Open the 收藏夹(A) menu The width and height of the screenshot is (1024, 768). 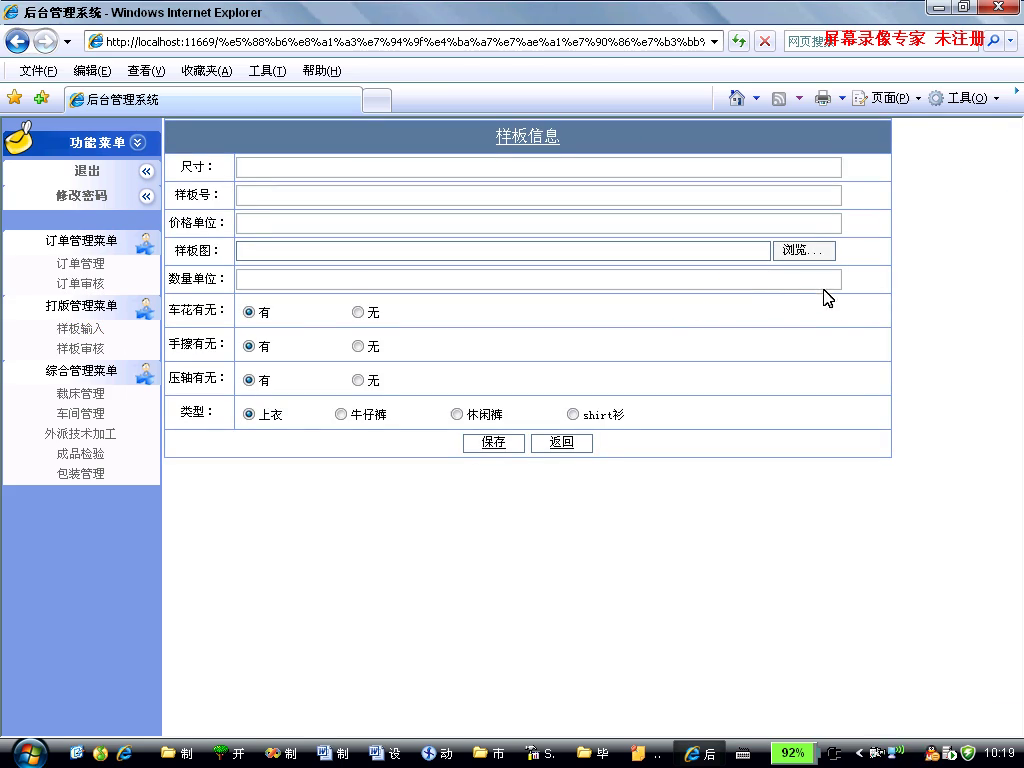(x=206, y=71)
